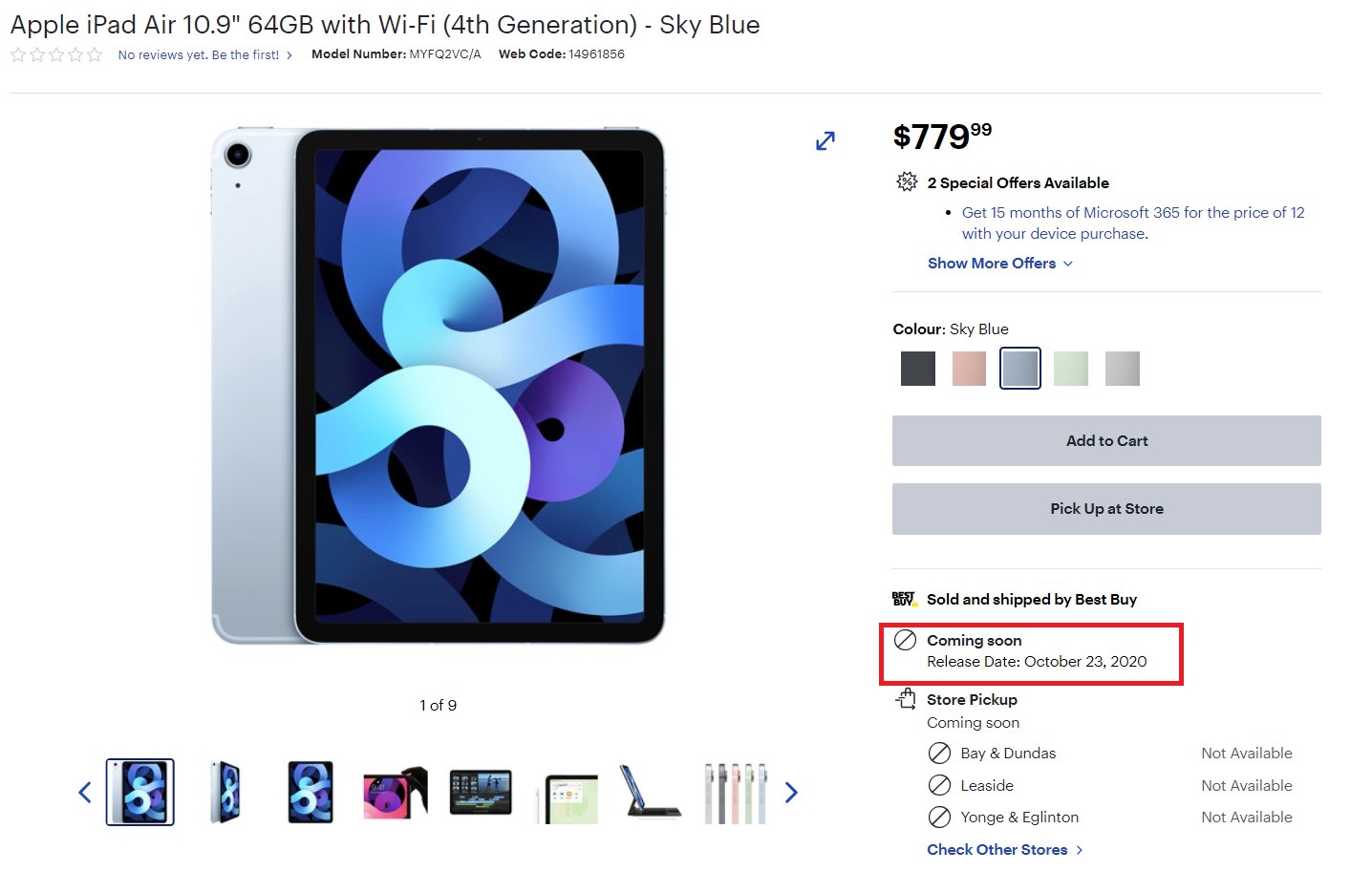Click the previous thumbnails left arrow
Image resolution: width=1372 pixels, height=871 pixels.
(85, 792)
